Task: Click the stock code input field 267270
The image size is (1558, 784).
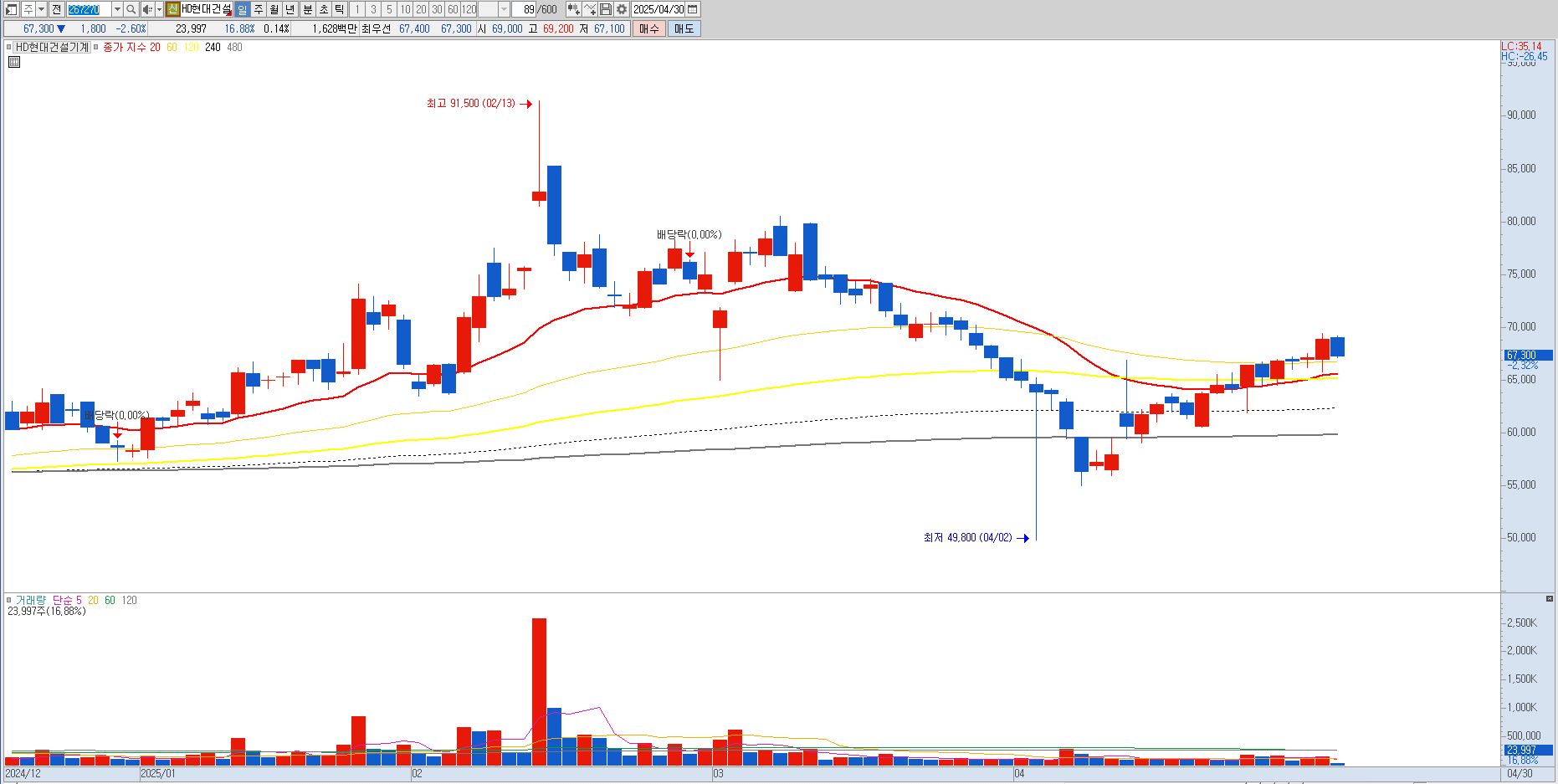Action: click(88, 9)
